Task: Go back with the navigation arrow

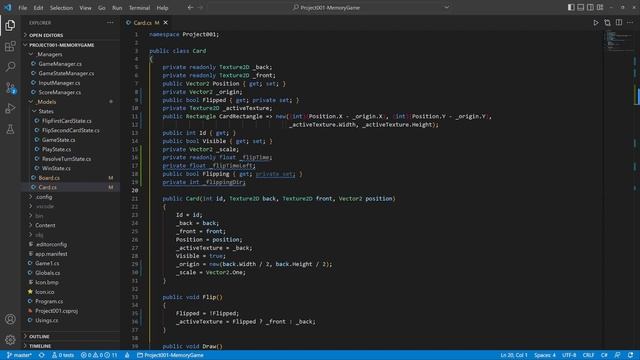Action: point(190,7)
